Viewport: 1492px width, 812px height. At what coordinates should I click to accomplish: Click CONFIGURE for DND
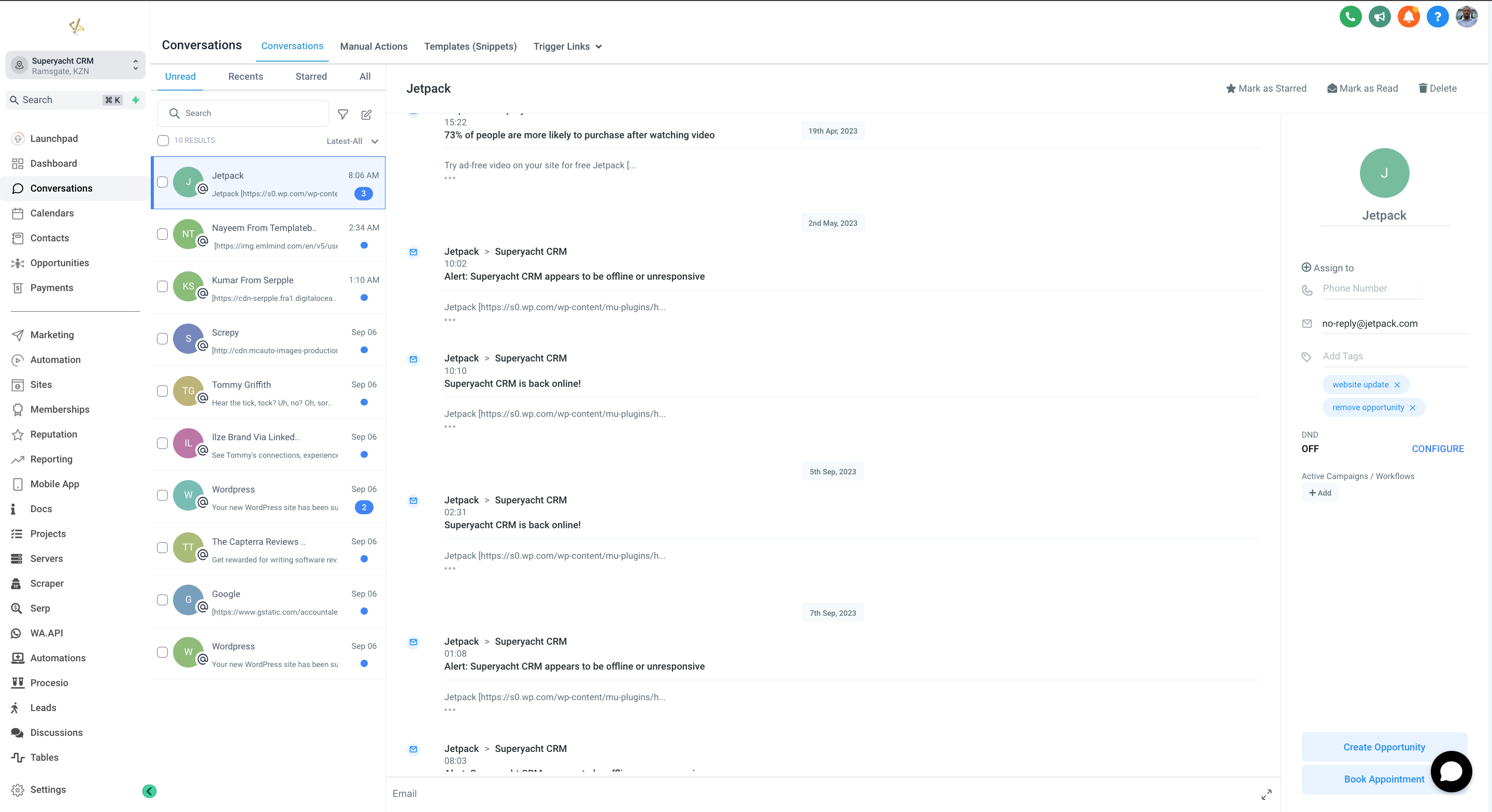point(1438,449)
